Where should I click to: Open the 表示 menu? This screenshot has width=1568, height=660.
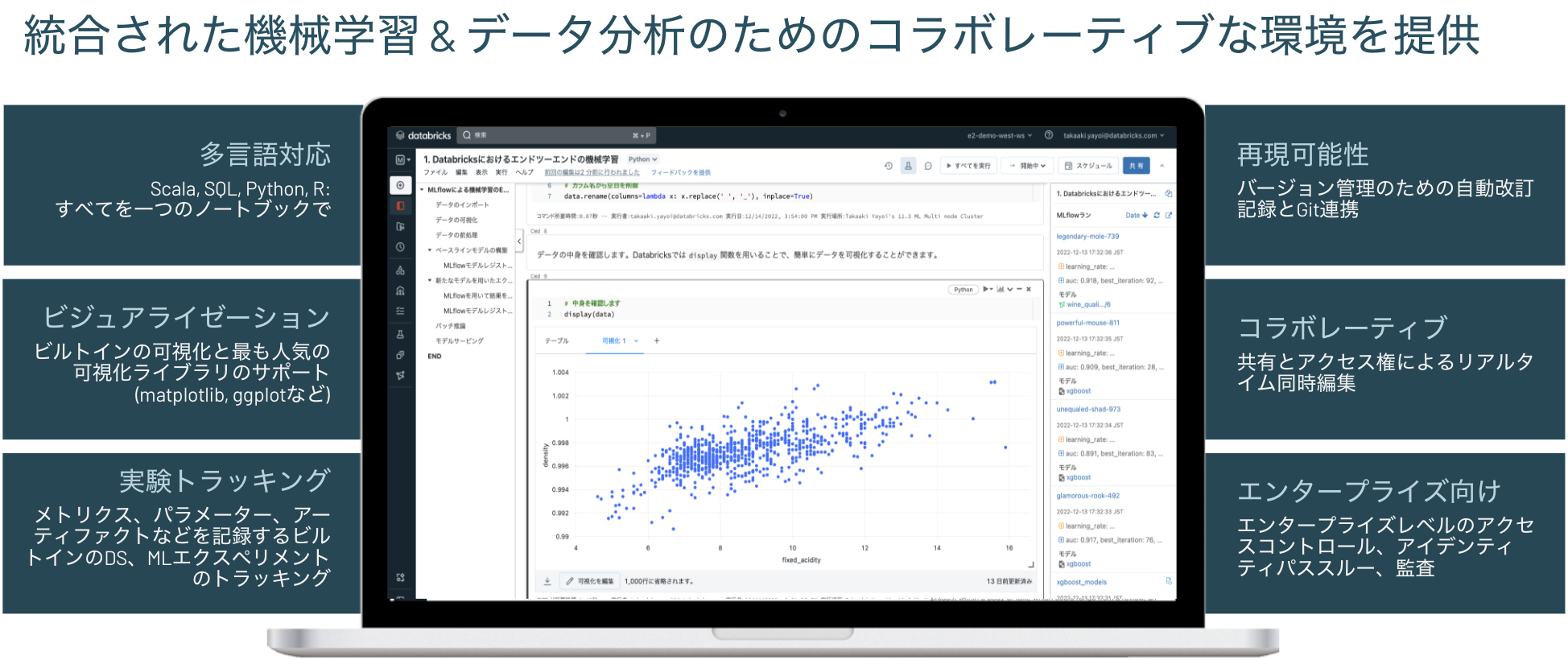[481, 172]
